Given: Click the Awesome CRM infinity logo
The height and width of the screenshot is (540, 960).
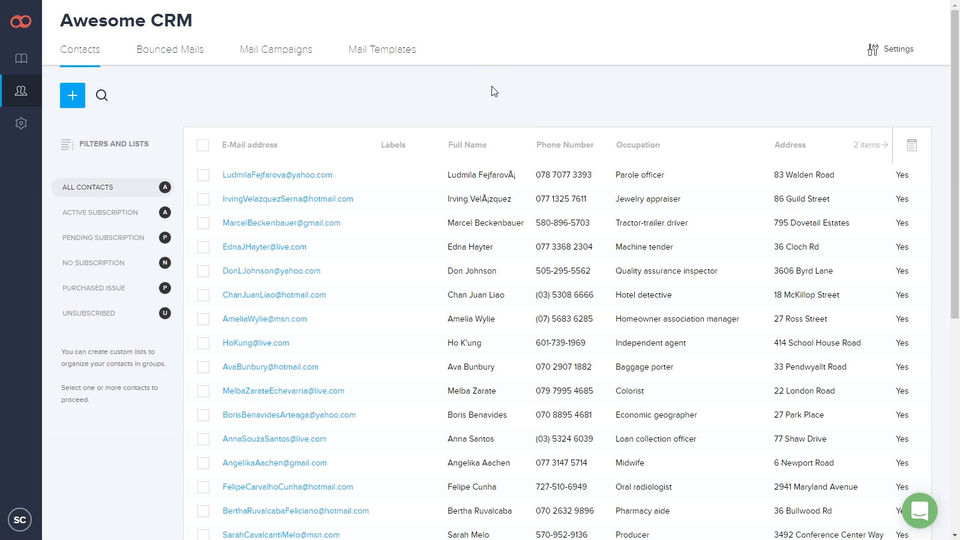Looking at the screenshot, I should tap(21, 22).
